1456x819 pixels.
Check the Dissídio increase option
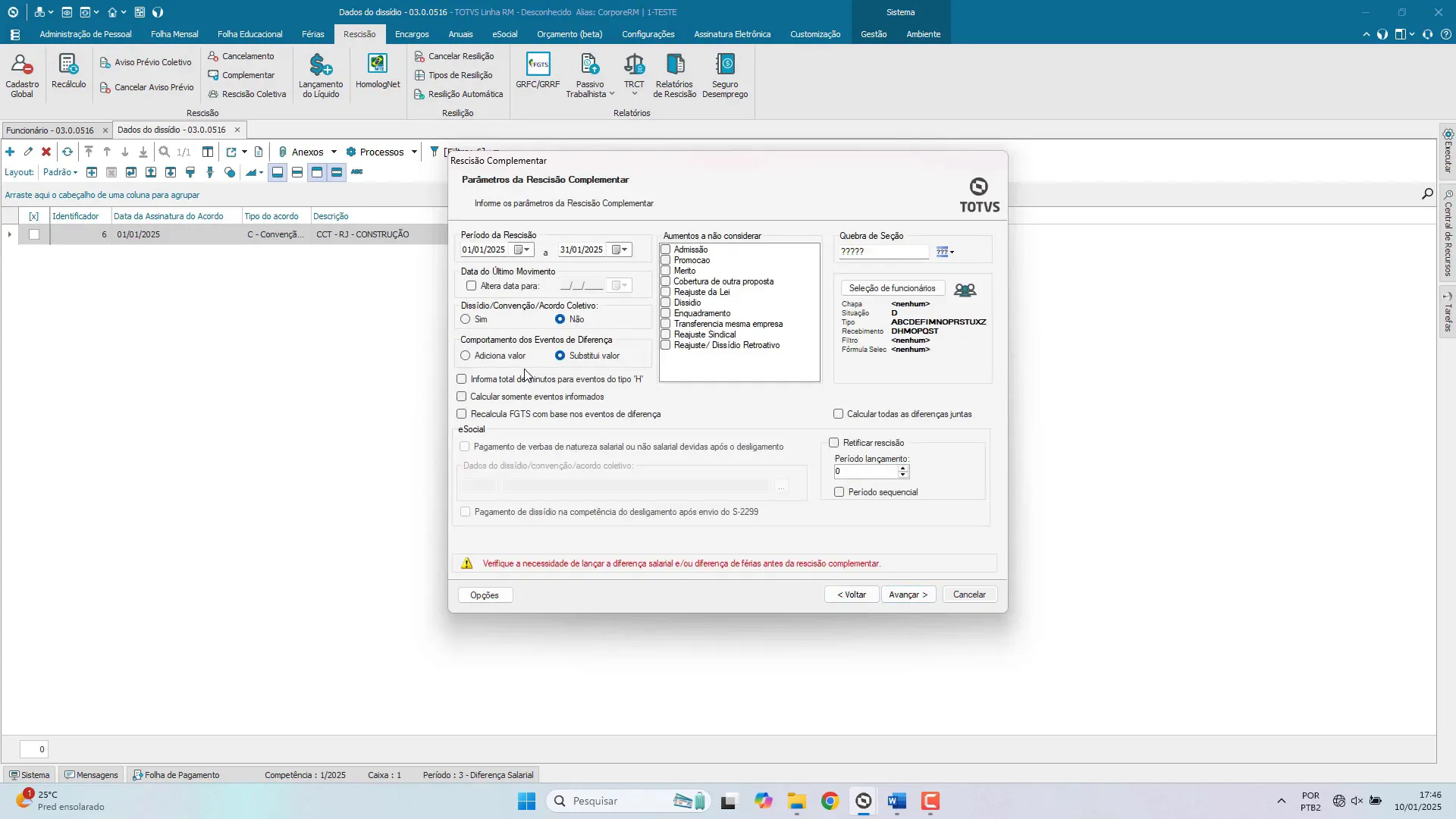666,303
